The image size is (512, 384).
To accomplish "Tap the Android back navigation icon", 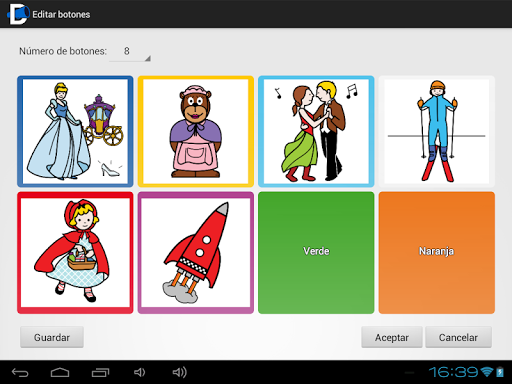I will [20, 372].
